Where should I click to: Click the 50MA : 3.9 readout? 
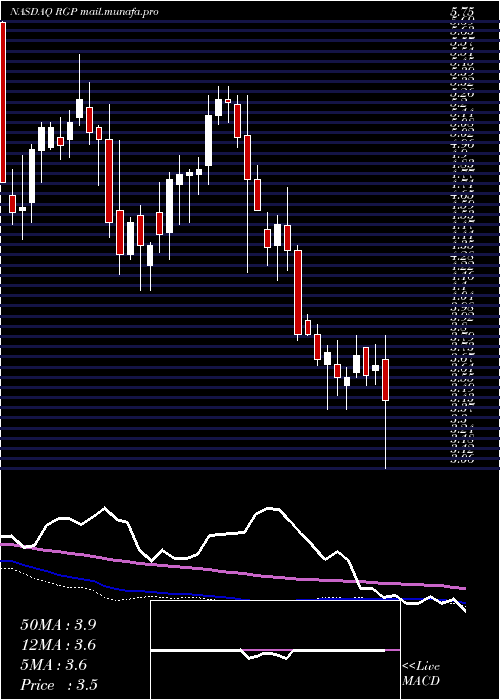(x=58, y=625)
